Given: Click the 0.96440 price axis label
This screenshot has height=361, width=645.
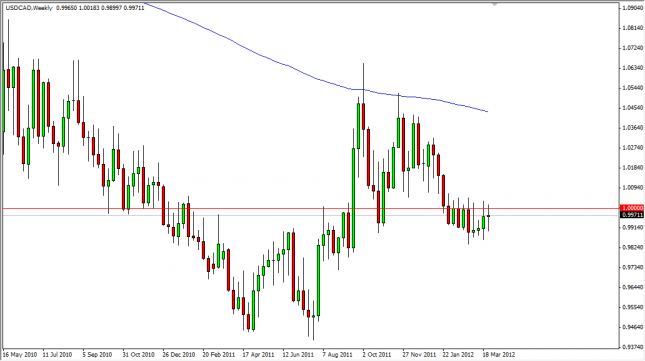Looking at the screenshot, I should click(x=633, y=287).
